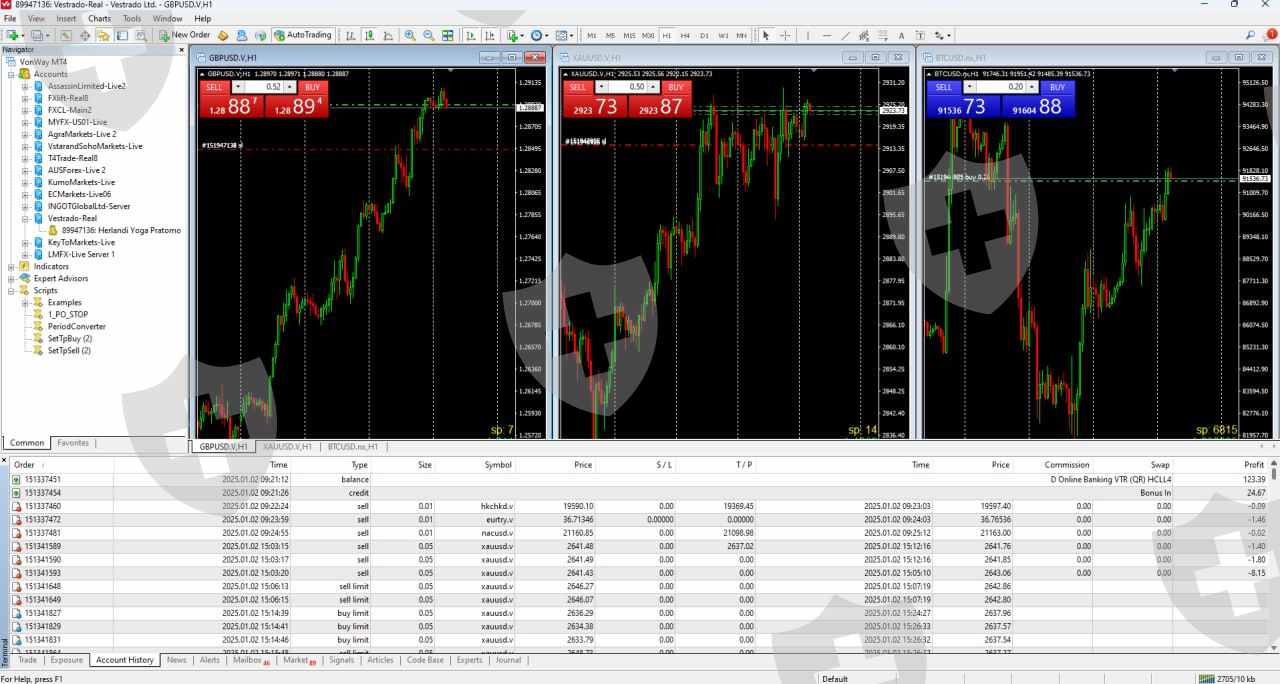Select the crosshair tool
This screenshot has height=684, width=1280.
tap(785, 35)
